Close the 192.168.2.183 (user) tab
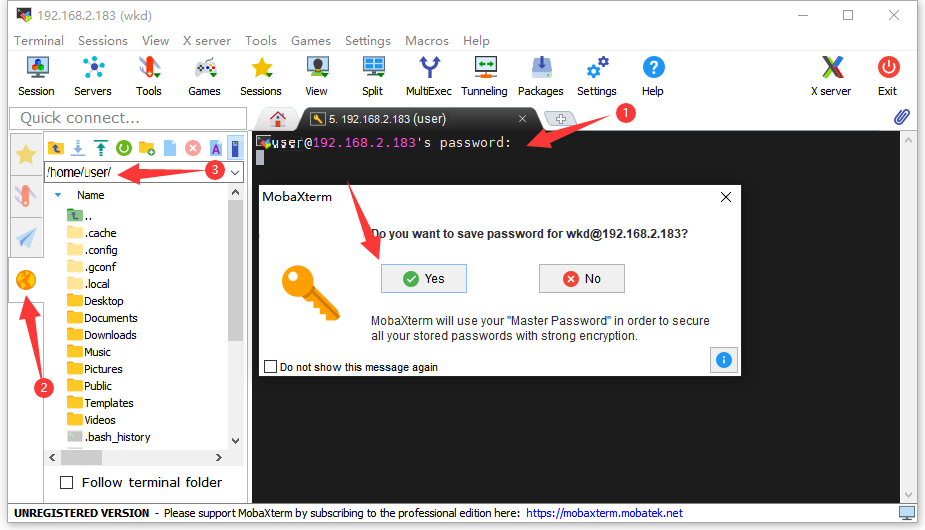925x530 pixels. click(522, 119)
